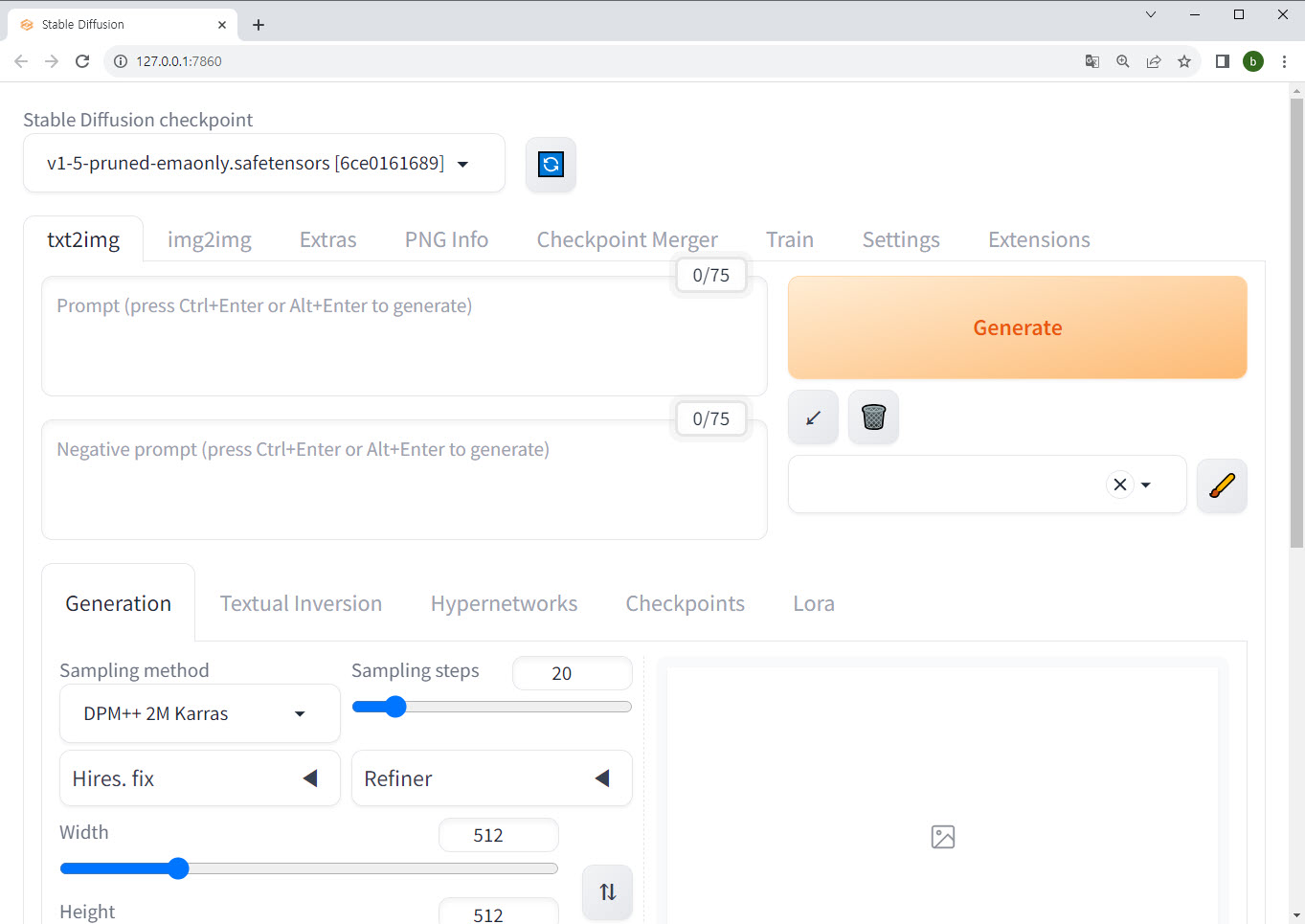This screenshot has height=924, width=1305.
Task: Click the image placeholder in output area
Action: pyautogui.click(x=943, y=837)
